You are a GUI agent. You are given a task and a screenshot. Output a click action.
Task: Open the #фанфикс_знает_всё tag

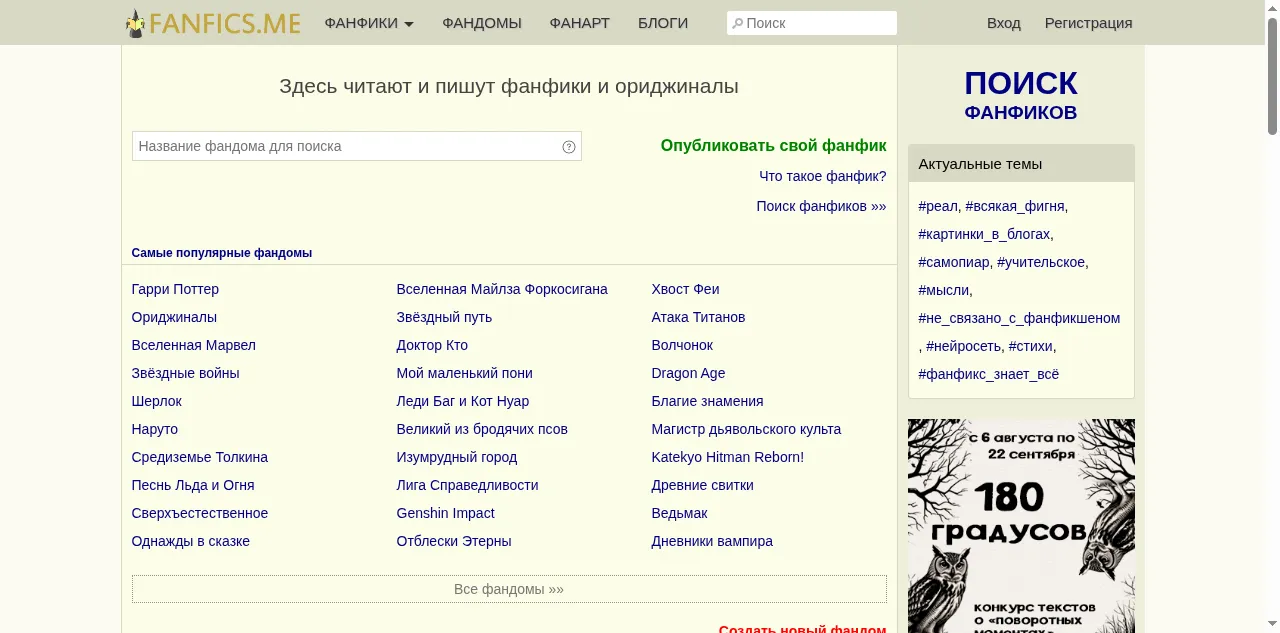pyautogui.click(x=988, y=374)
